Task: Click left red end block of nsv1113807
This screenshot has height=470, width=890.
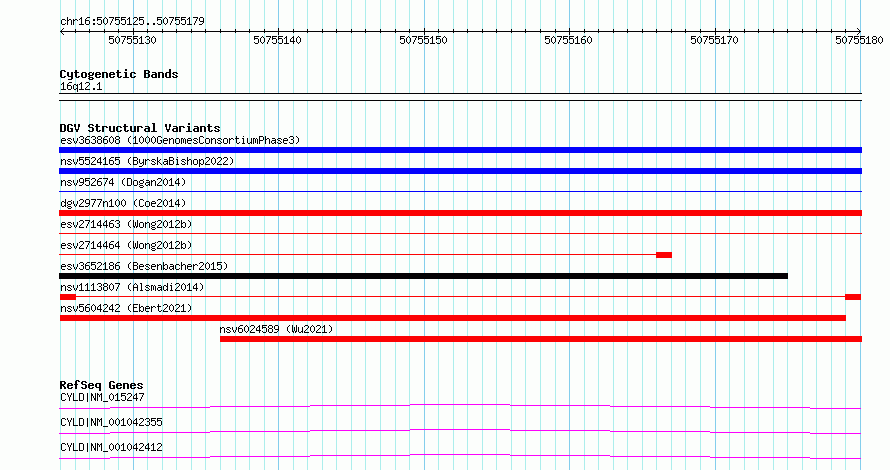Action: (x=68, y=297)
